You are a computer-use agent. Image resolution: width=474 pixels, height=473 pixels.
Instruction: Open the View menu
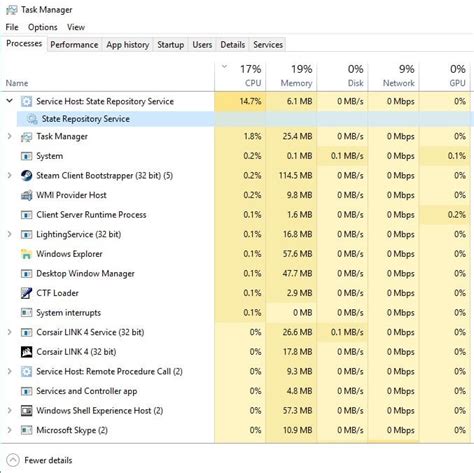coord(76,27)
